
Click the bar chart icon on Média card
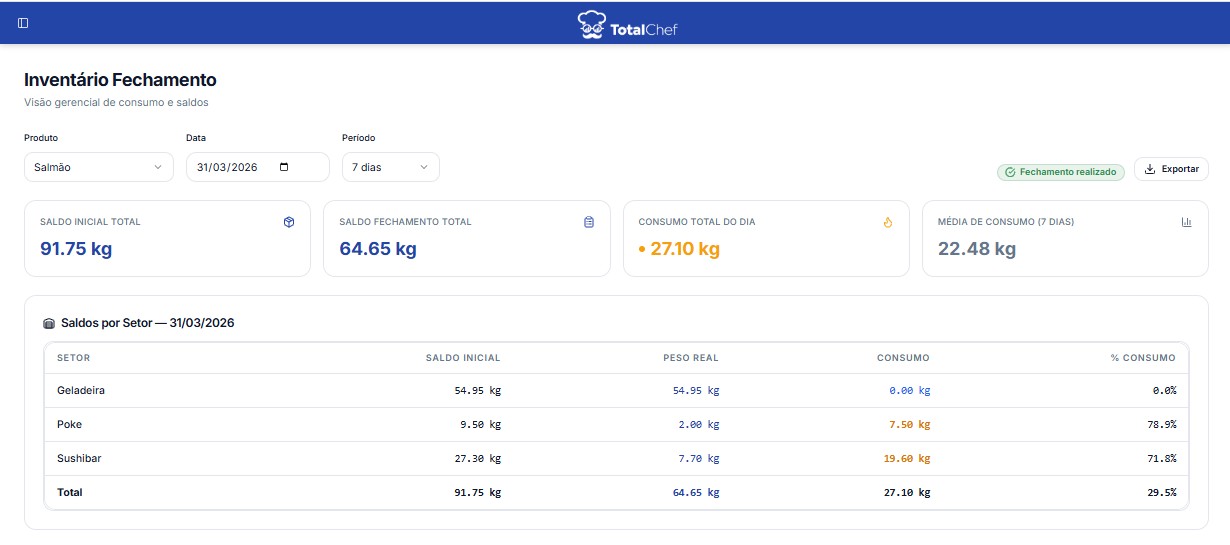[1186, 222]
